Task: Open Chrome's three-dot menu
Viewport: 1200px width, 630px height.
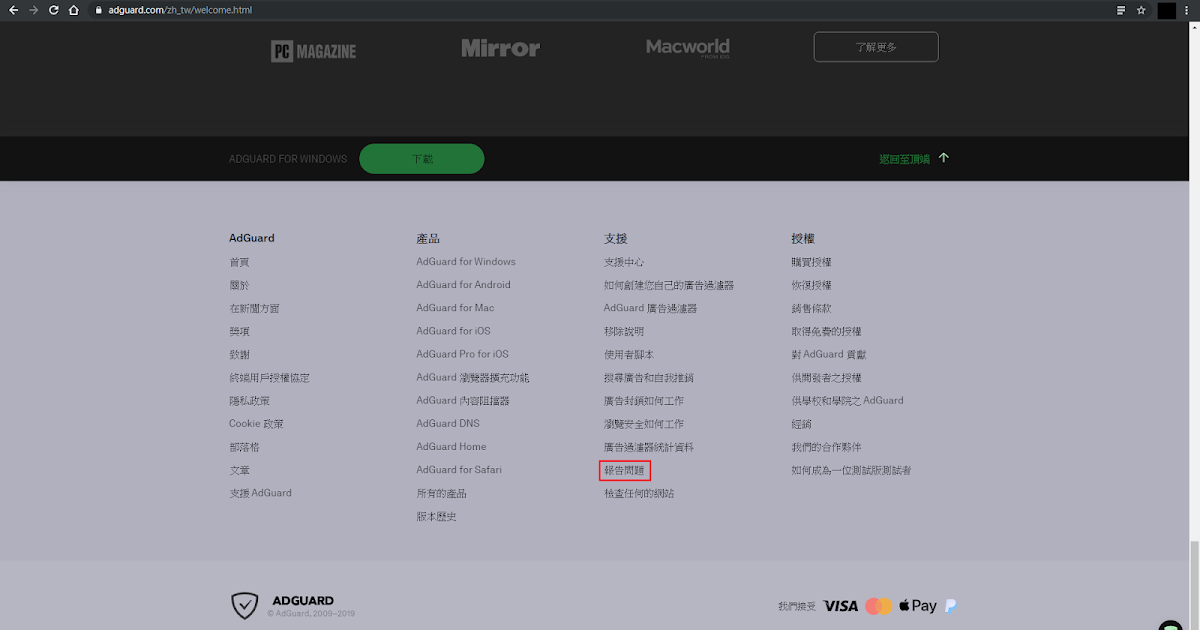Action: (1188, 10)
